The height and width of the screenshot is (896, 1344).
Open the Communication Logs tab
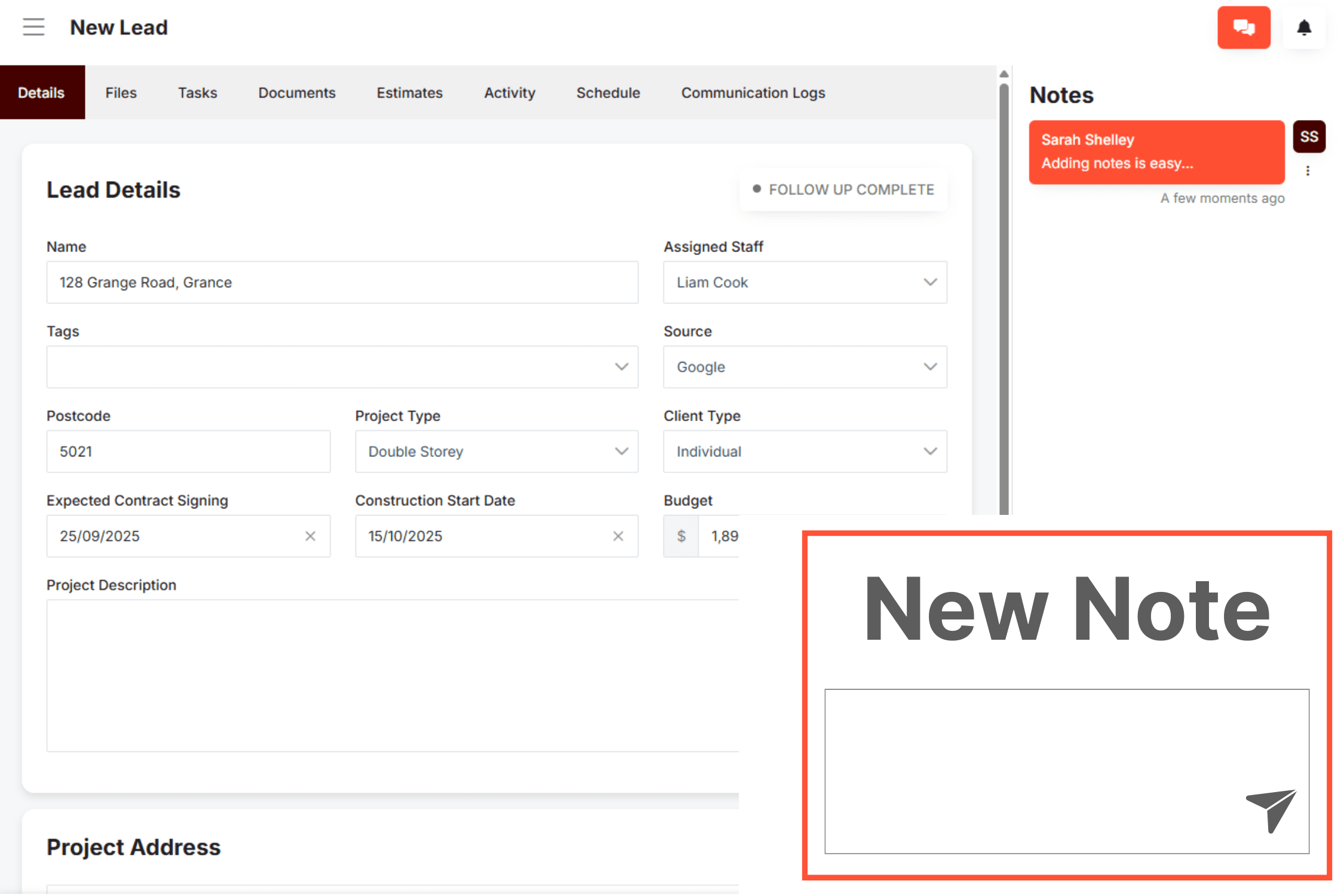(x=753, y=93)
